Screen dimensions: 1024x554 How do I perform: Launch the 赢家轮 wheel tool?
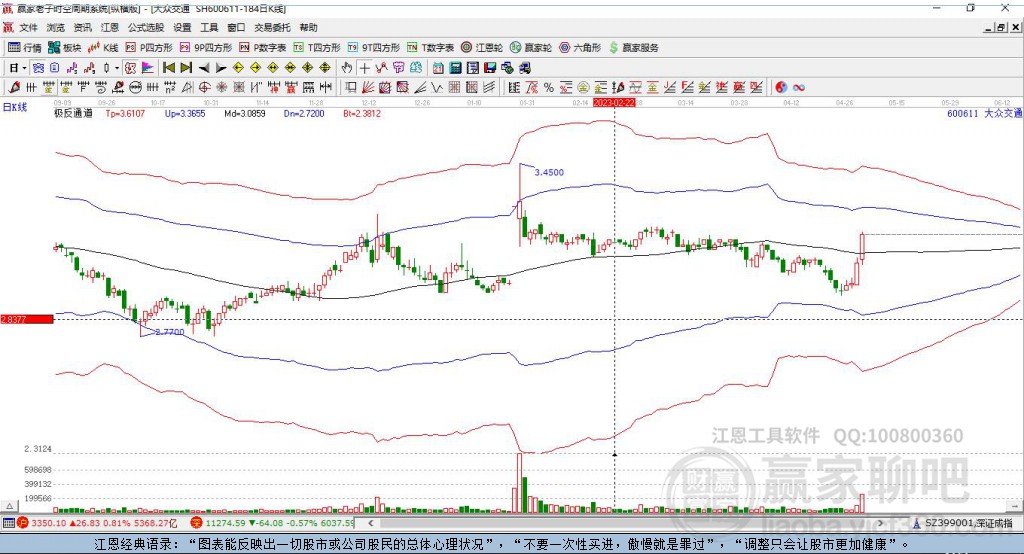(x=531, y=48)
